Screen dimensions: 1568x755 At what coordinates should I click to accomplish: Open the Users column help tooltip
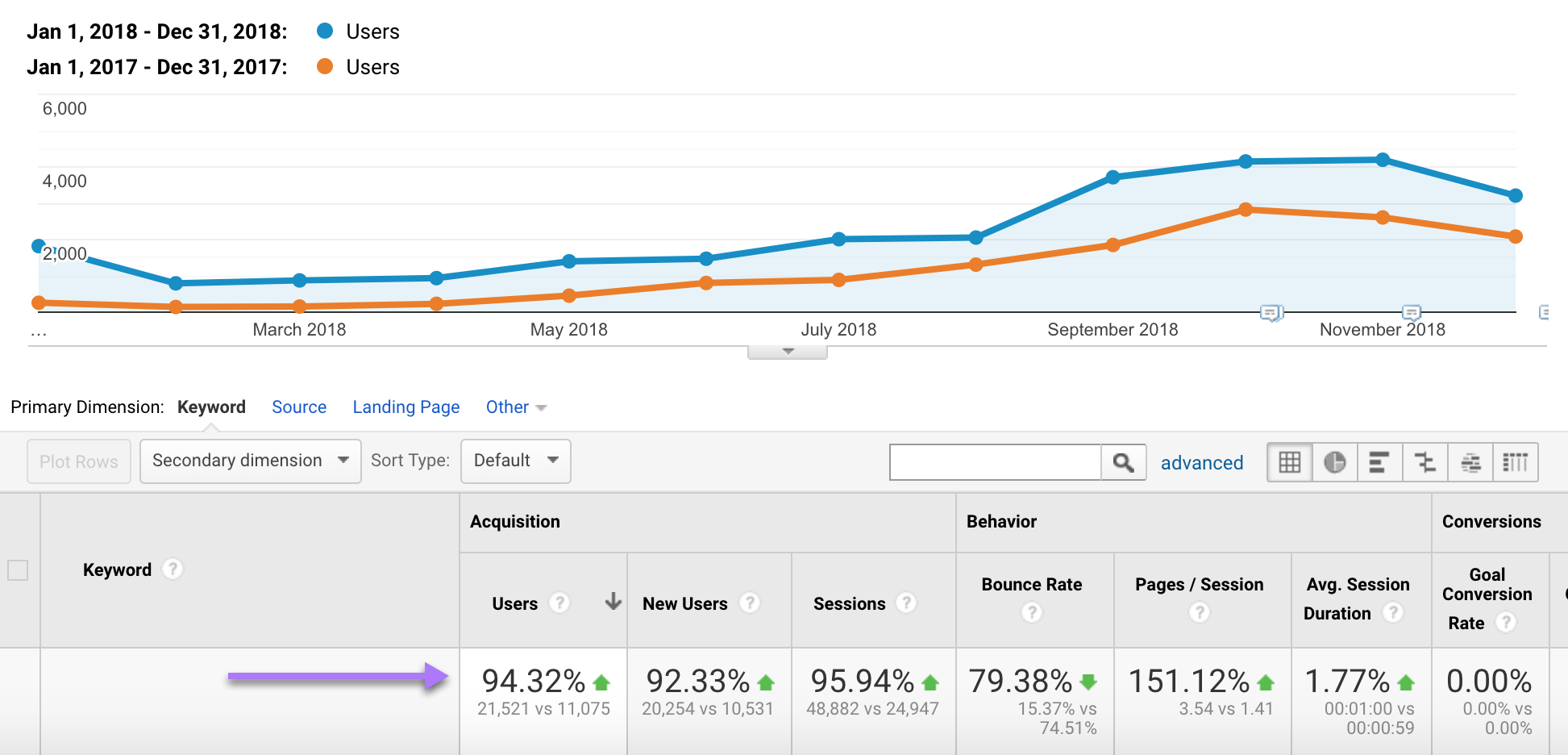pos(560,603)
